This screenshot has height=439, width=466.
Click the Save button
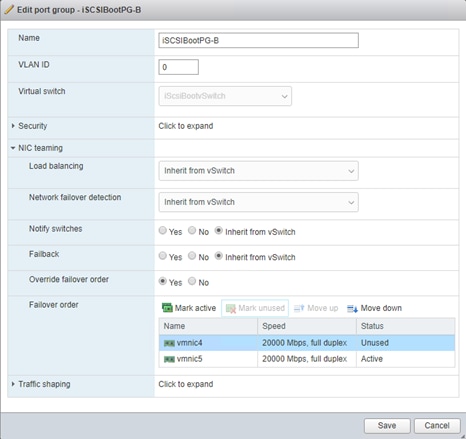click(387, 426)
